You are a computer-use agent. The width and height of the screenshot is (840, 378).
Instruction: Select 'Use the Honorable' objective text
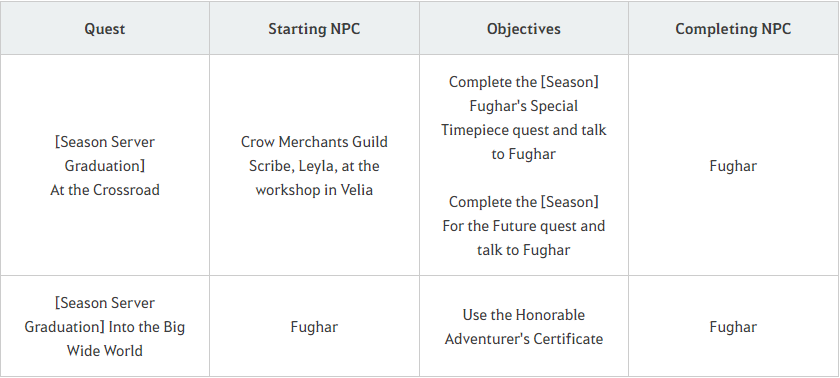(523, 315)
